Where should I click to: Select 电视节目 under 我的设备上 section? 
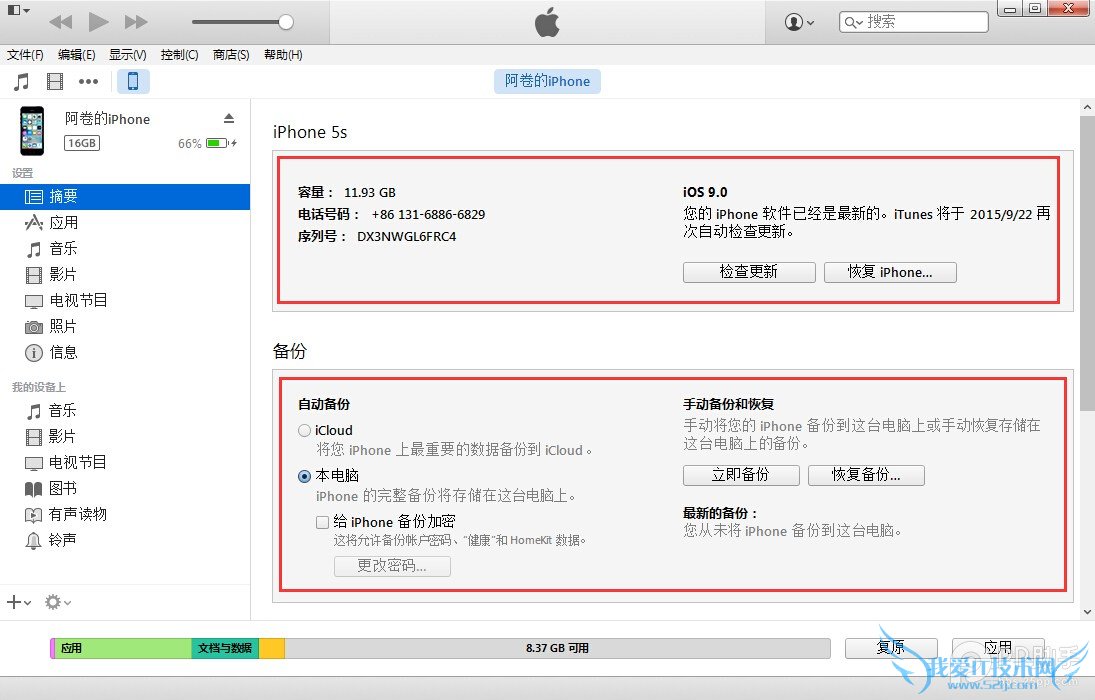pos(125,462)
